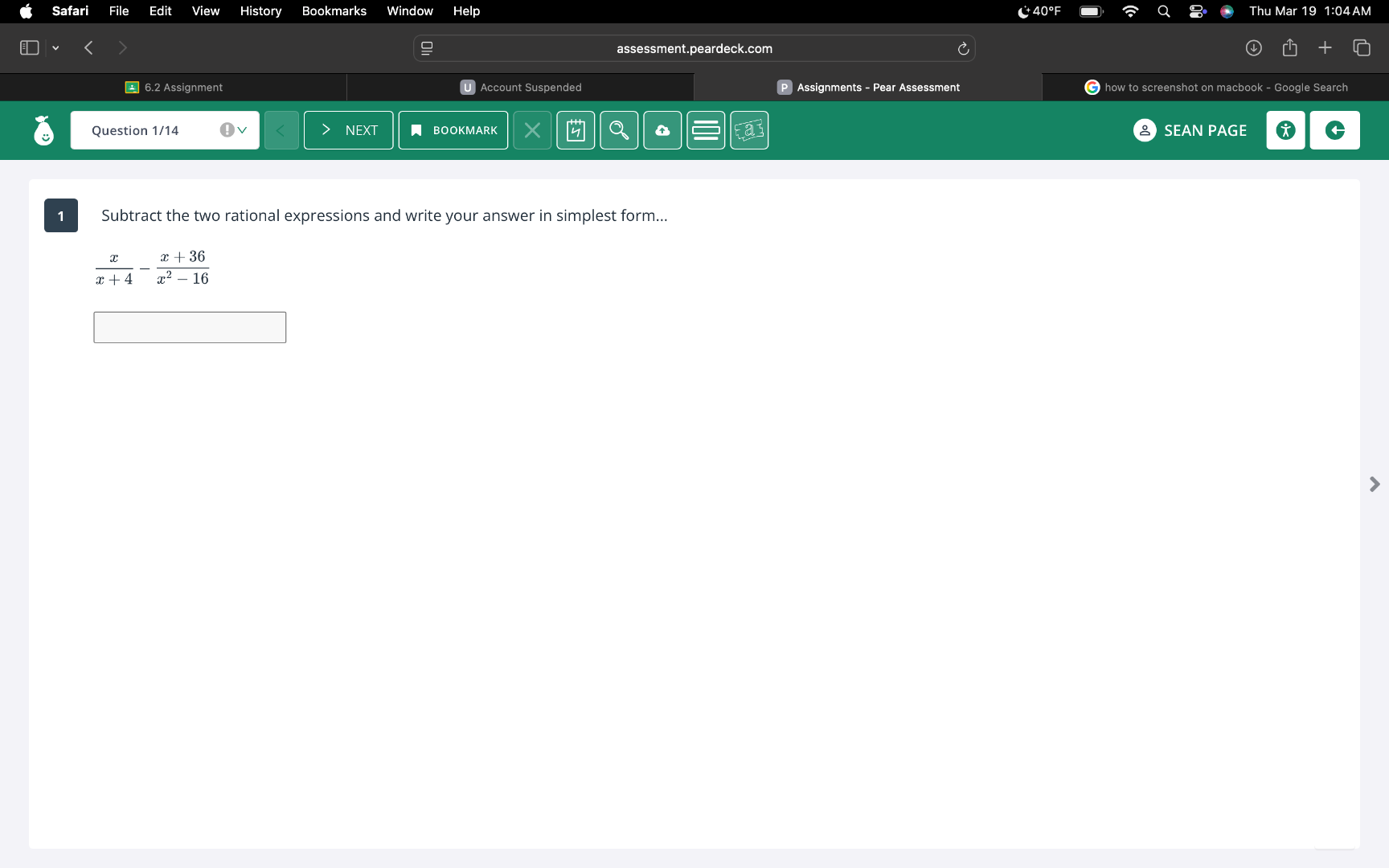Viewport: 1389px width, 868px height.
Task: Expand Safari sidebar options chevron
Action: tap(55, 48)
